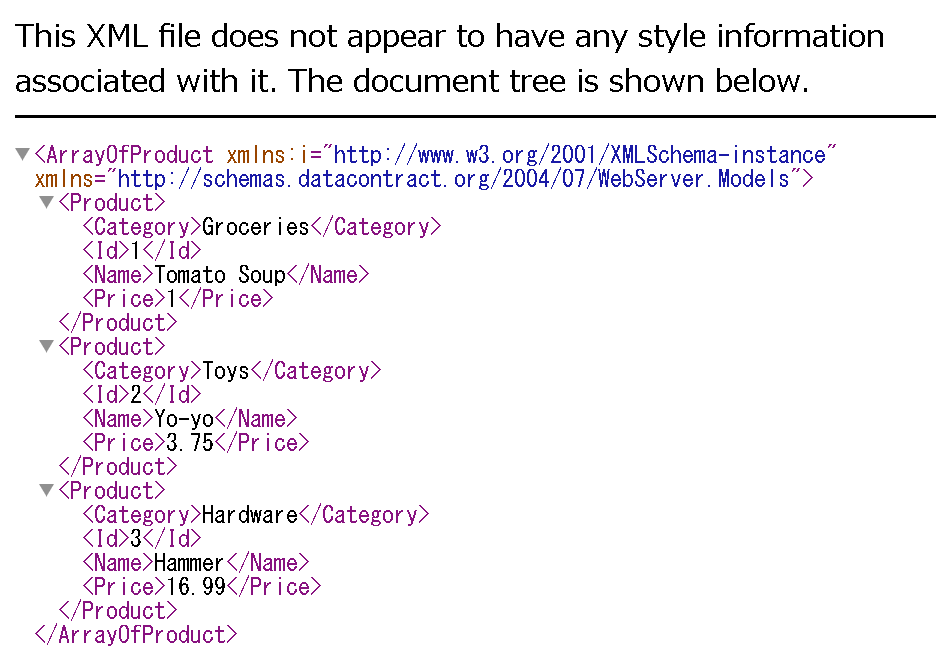This screenshot has width=943, height=665.
Task: Click the Id 2 line
Action: pos(142,395)
